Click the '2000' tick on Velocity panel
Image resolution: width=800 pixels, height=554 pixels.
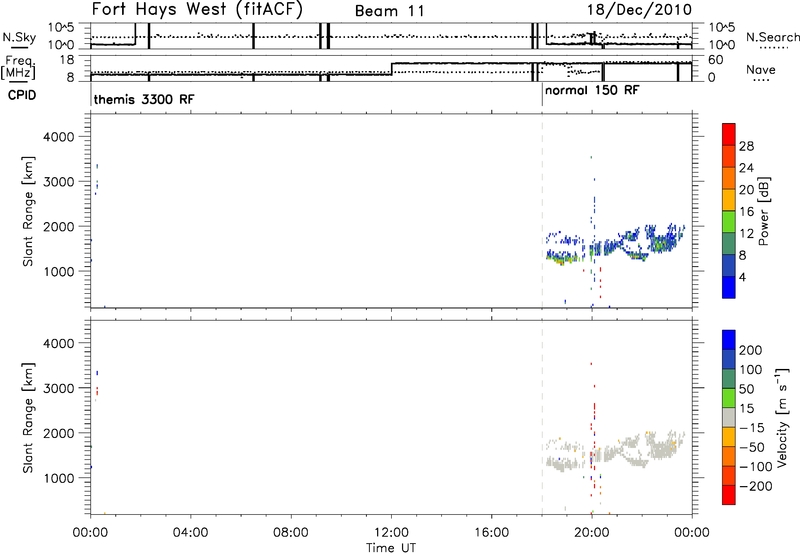point(58,433)
